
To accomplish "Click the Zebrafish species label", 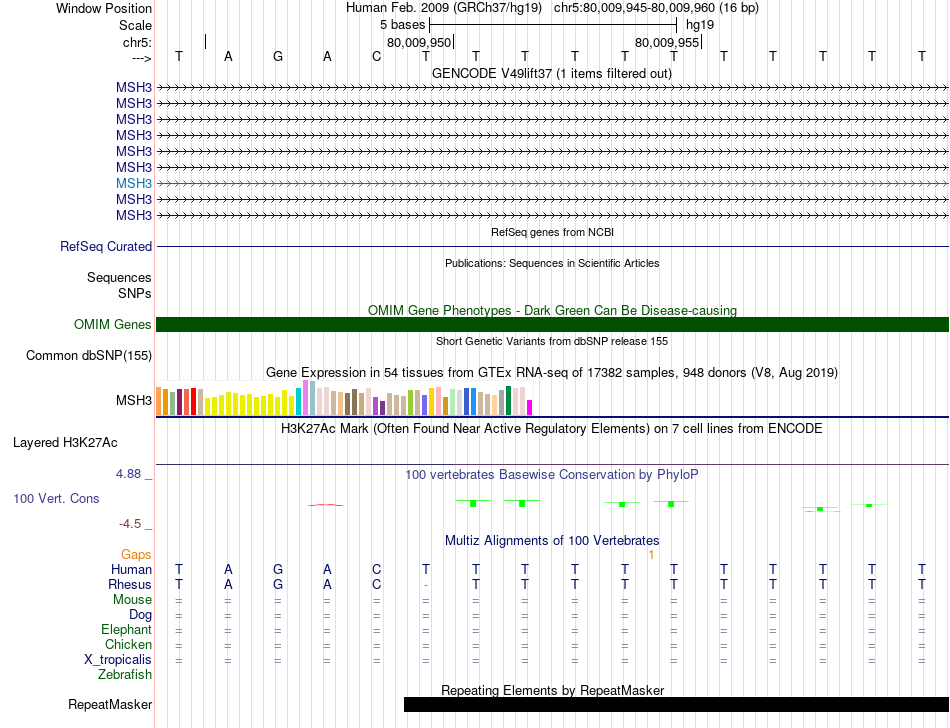I will click(x=125, y=675).
